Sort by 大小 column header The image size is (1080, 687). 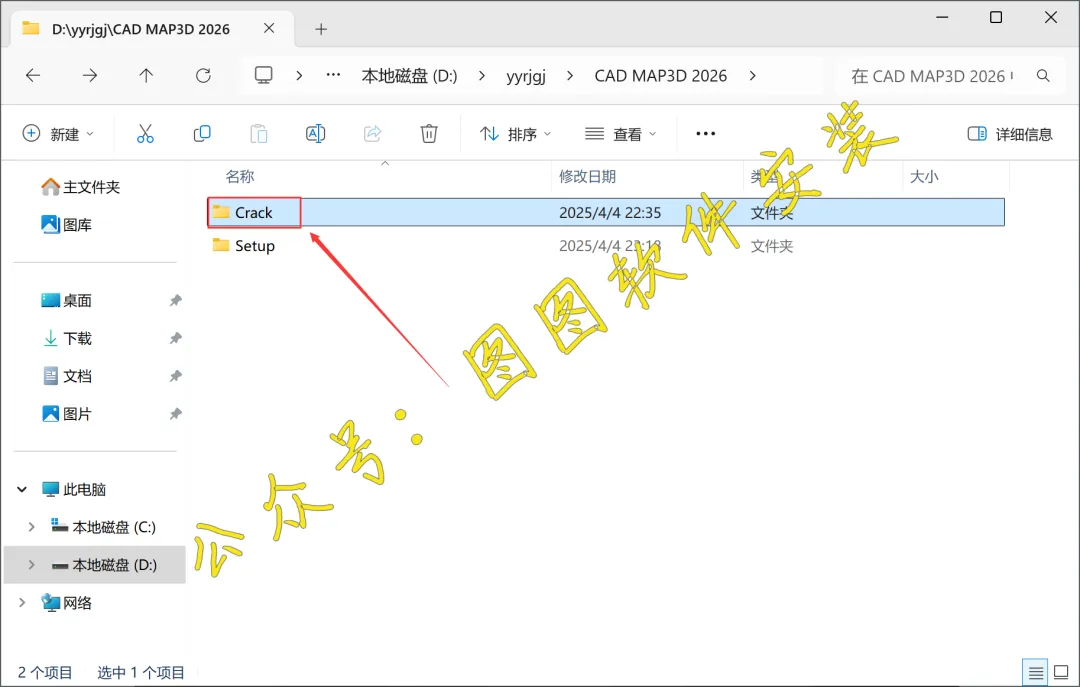pyautogui.click(x=924, y=176)
